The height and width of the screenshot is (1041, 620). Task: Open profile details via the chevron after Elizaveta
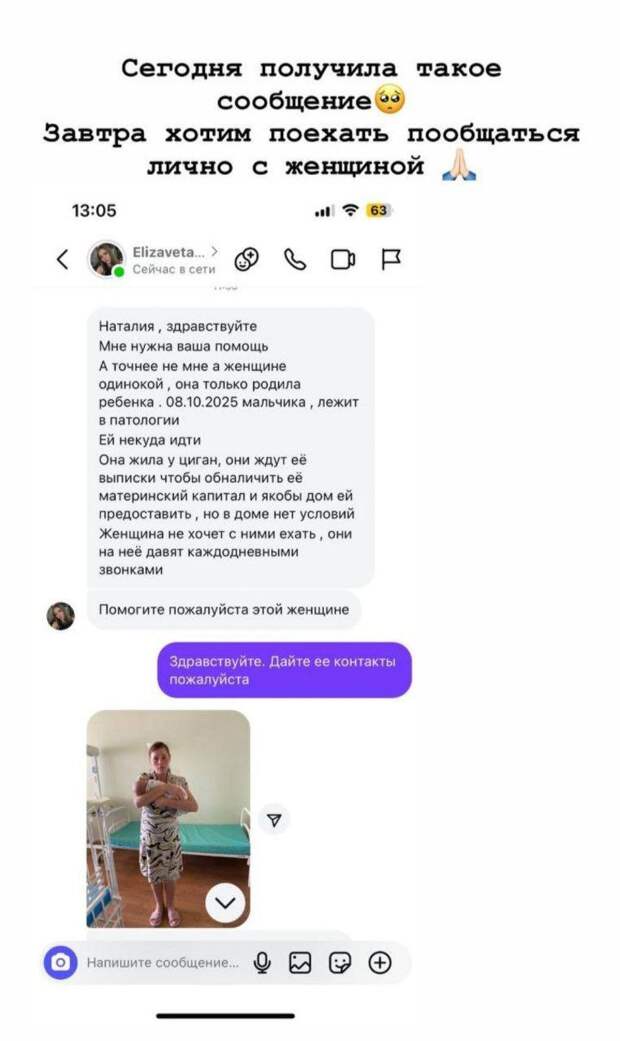(x=214, y=251)
